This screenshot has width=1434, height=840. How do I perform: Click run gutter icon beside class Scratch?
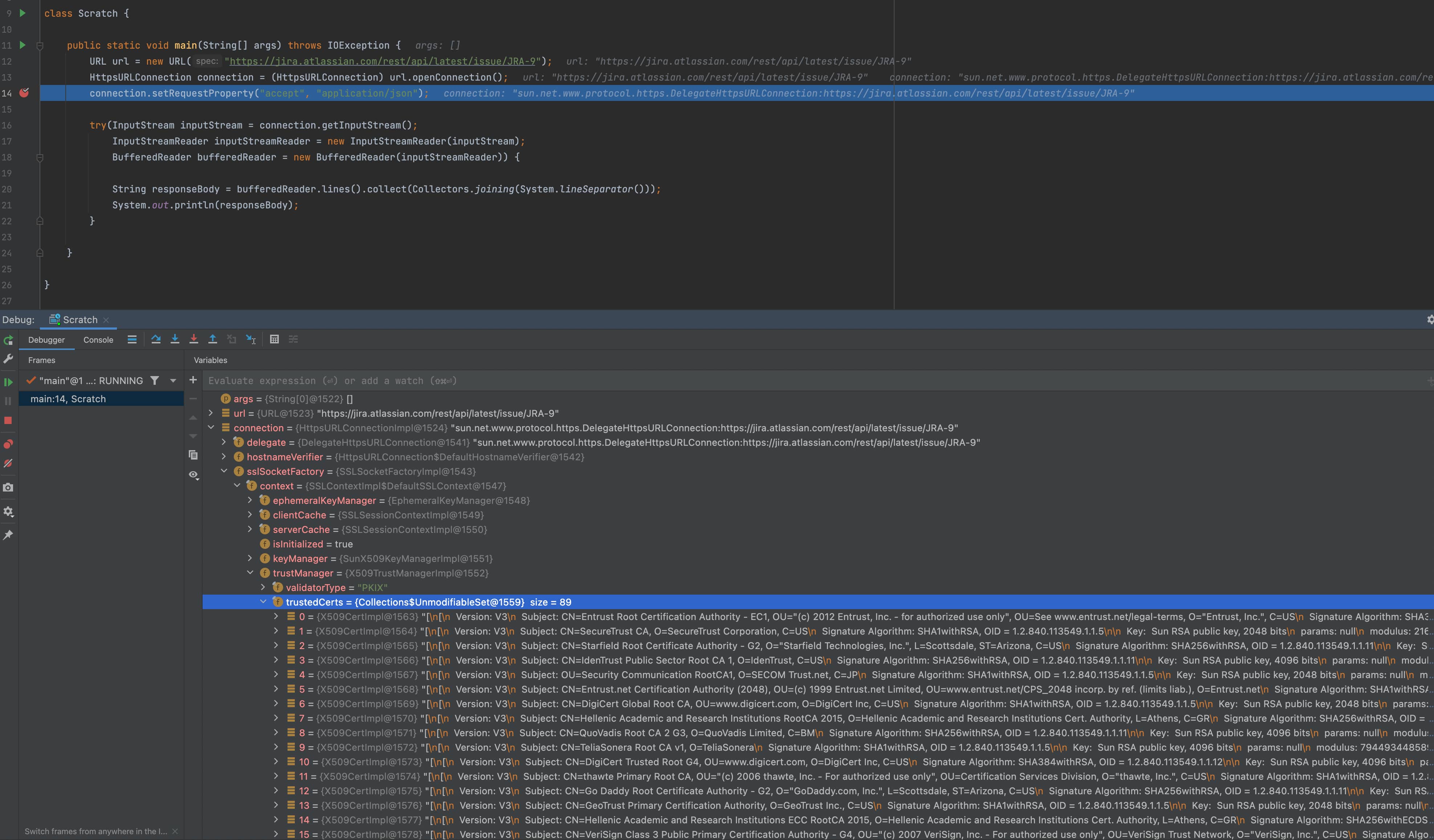23,12
